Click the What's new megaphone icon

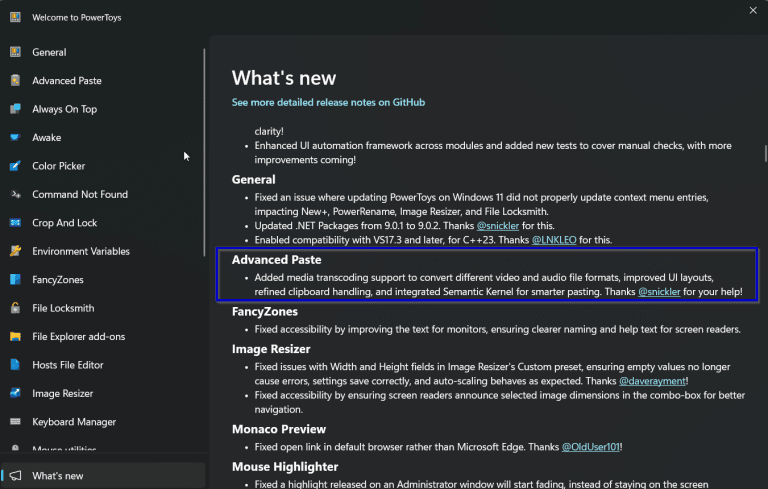15,475
